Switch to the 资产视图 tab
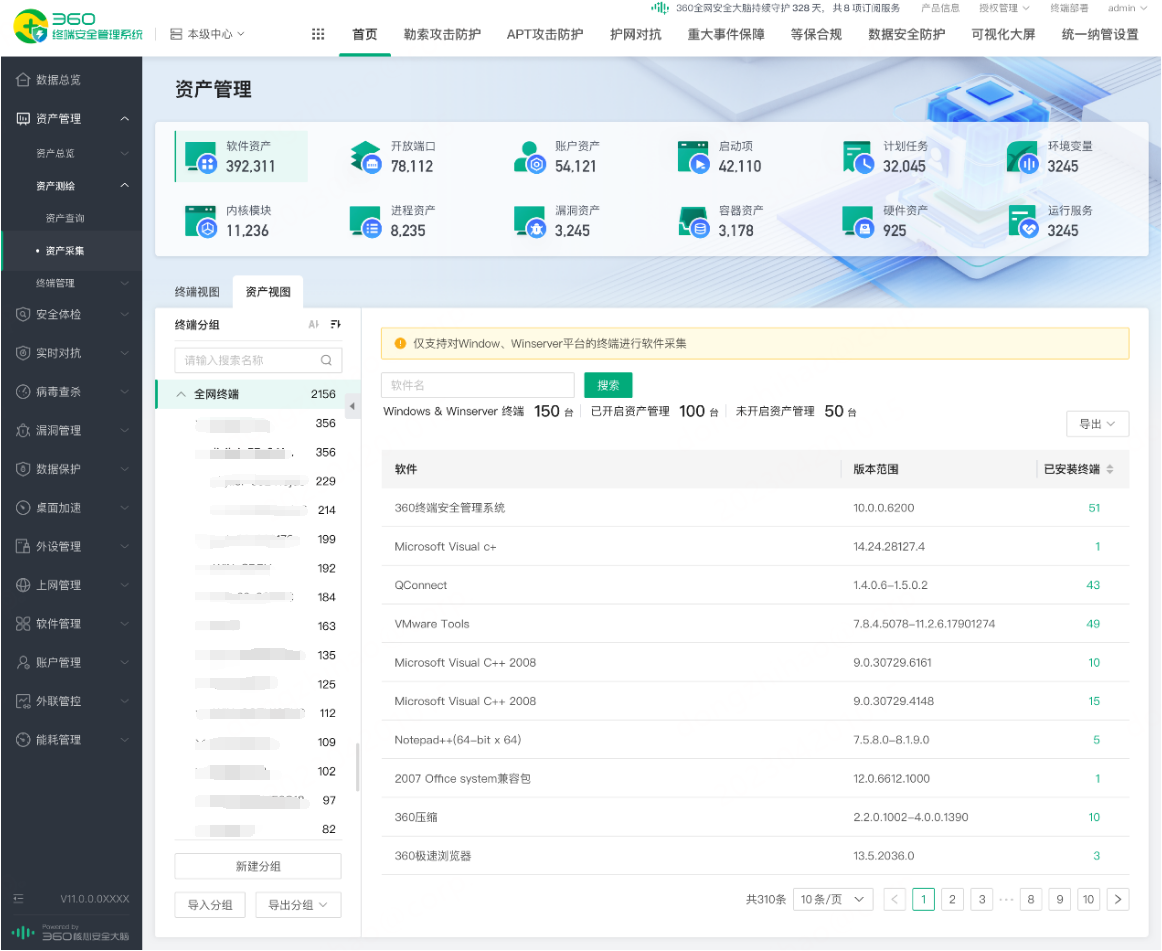Screen dimensions: 1162x951 click(x=268, y=292)
